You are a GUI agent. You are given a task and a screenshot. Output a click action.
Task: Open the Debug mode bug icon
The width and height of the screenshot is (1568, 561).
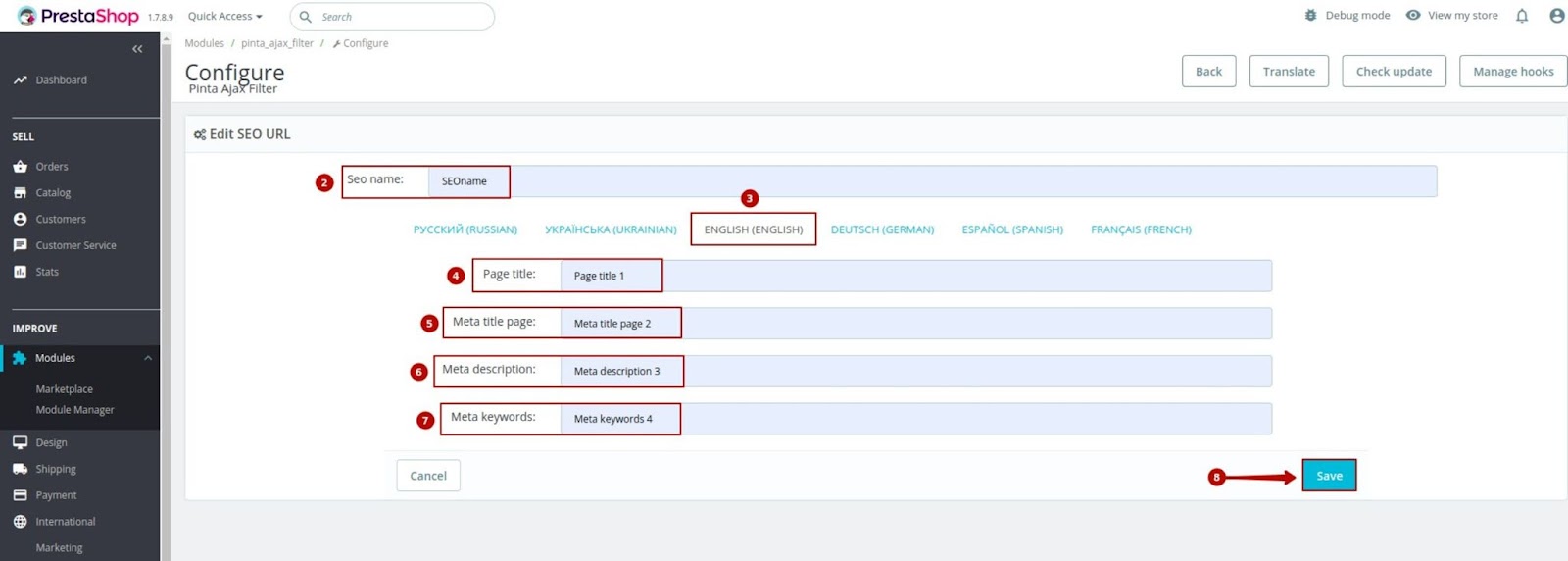[x=1311, y=15]
